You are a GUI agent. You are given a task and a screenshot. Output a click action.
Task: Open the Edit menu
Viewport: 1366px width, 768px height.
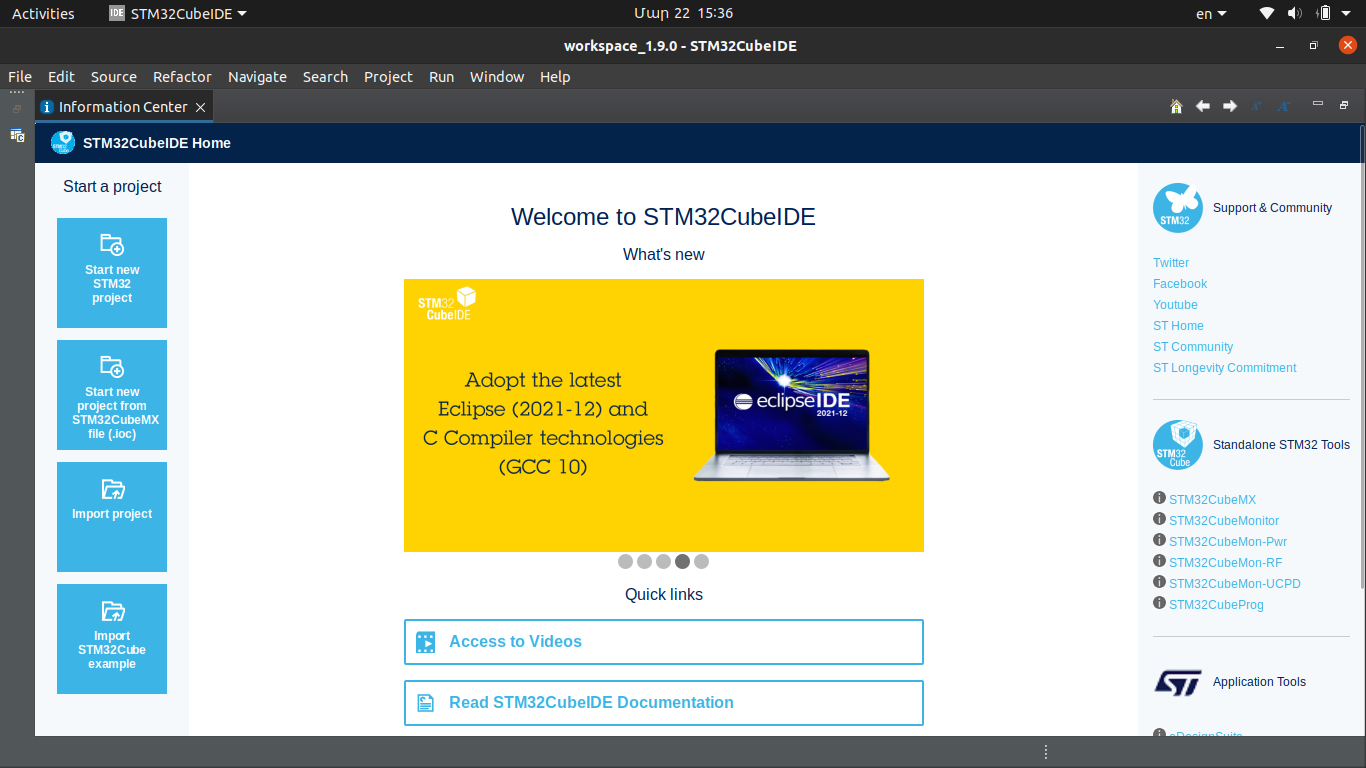point(61,77)
